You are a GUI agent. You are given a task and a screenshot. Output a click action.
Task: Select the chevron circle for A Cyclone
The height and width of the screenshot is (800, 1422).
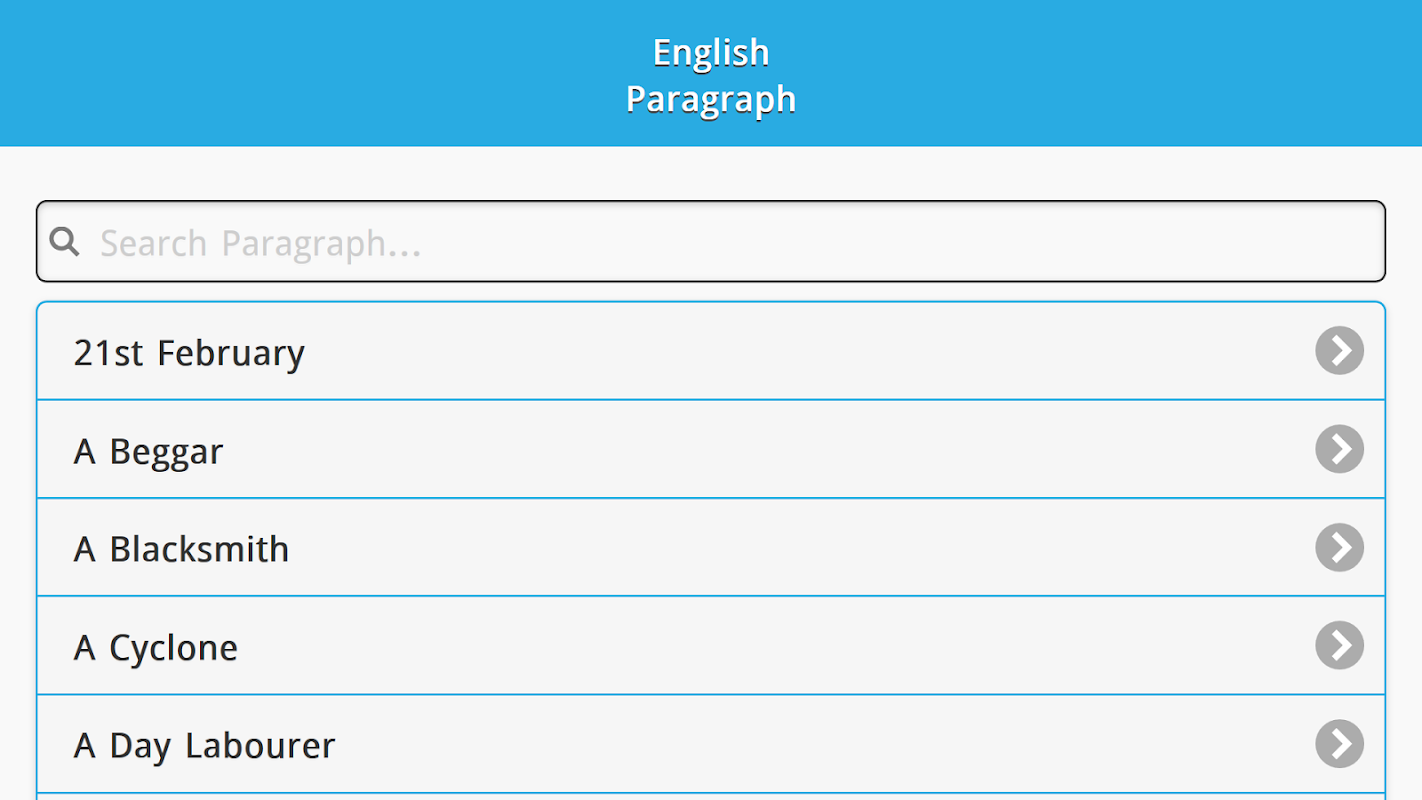coord(1339,645)
